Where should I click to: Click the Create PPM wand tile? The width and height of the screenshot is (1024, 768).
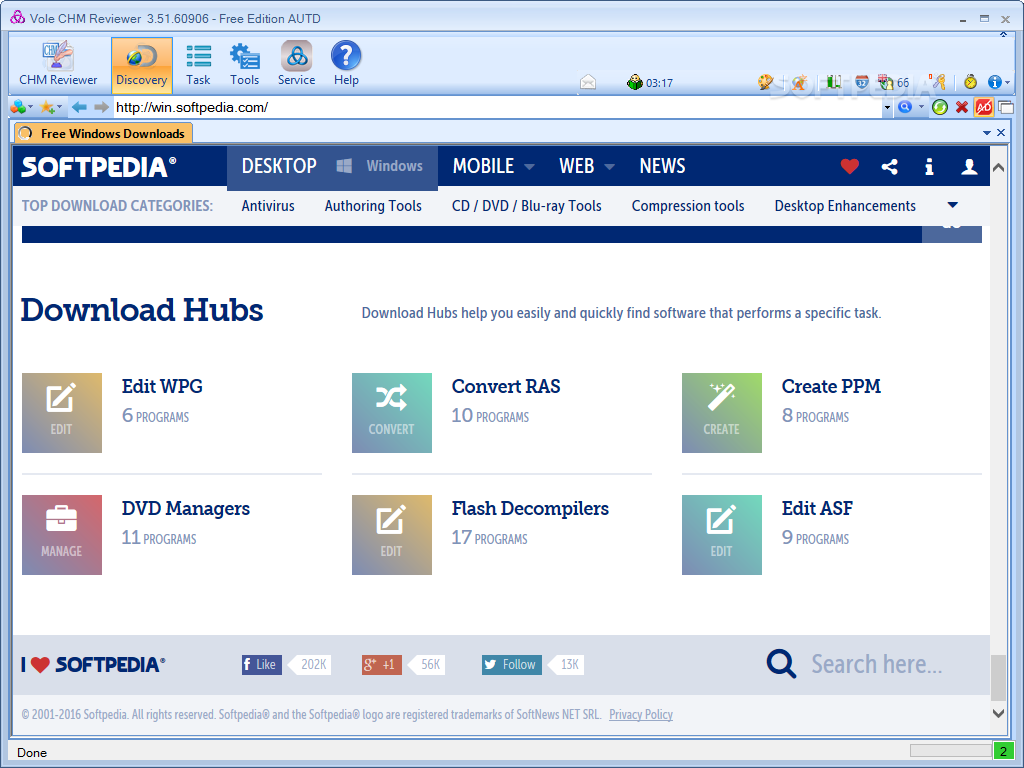pos(722,413)
